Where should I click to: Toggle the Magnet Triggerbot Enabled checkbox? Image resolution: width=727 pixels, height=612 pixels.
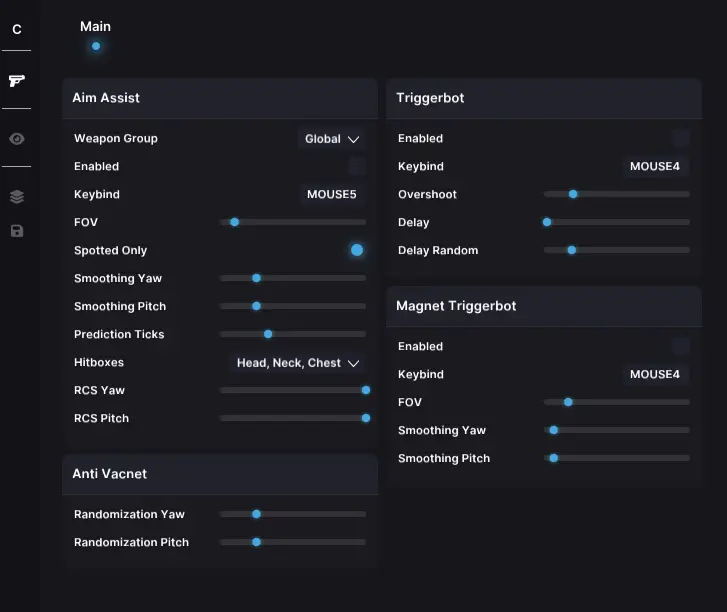(681, 346)
